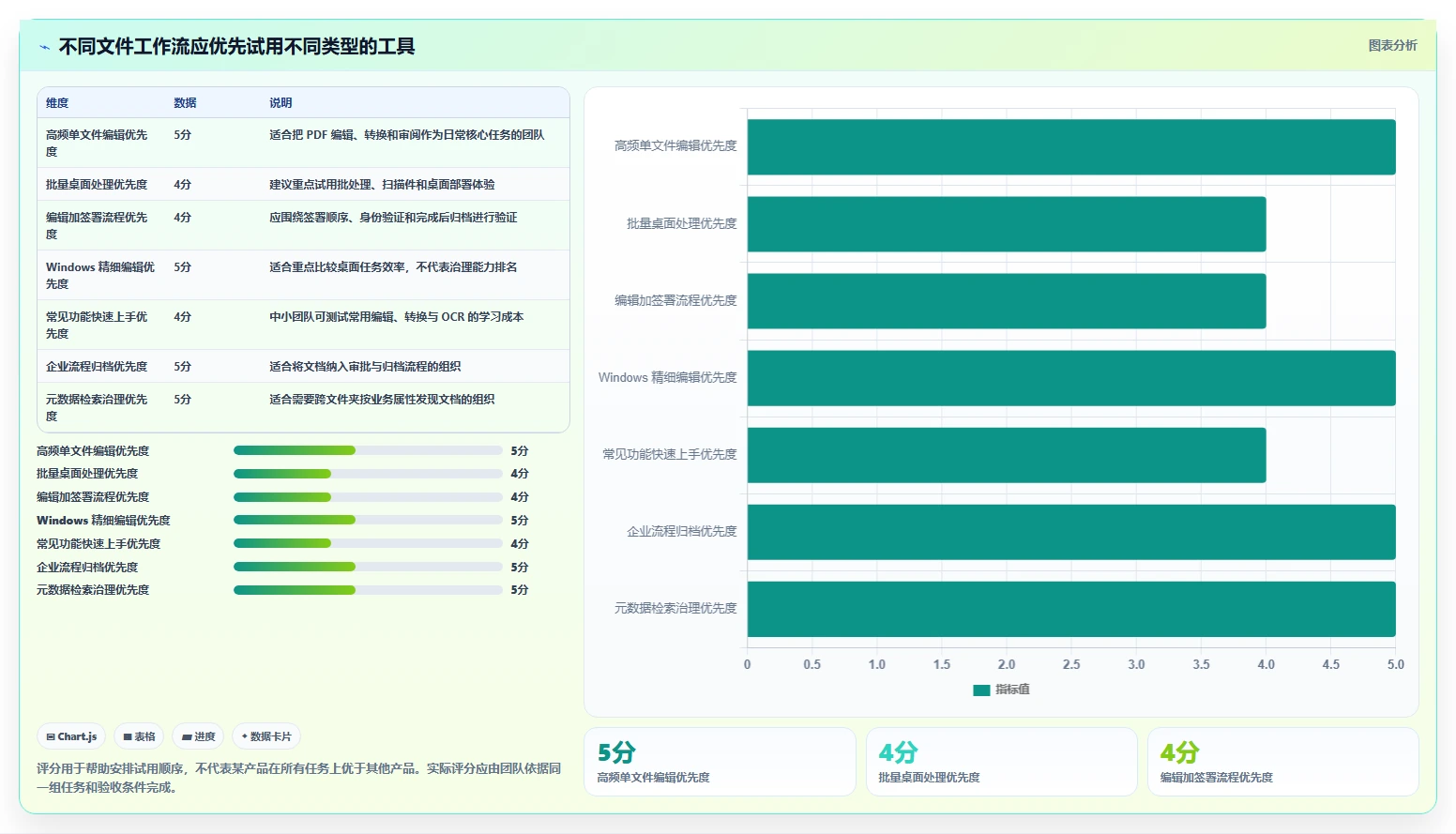Click chart axis label 元数据检索治理优先度
This screenshot has height=834, width=1456.
click(675, 609)
